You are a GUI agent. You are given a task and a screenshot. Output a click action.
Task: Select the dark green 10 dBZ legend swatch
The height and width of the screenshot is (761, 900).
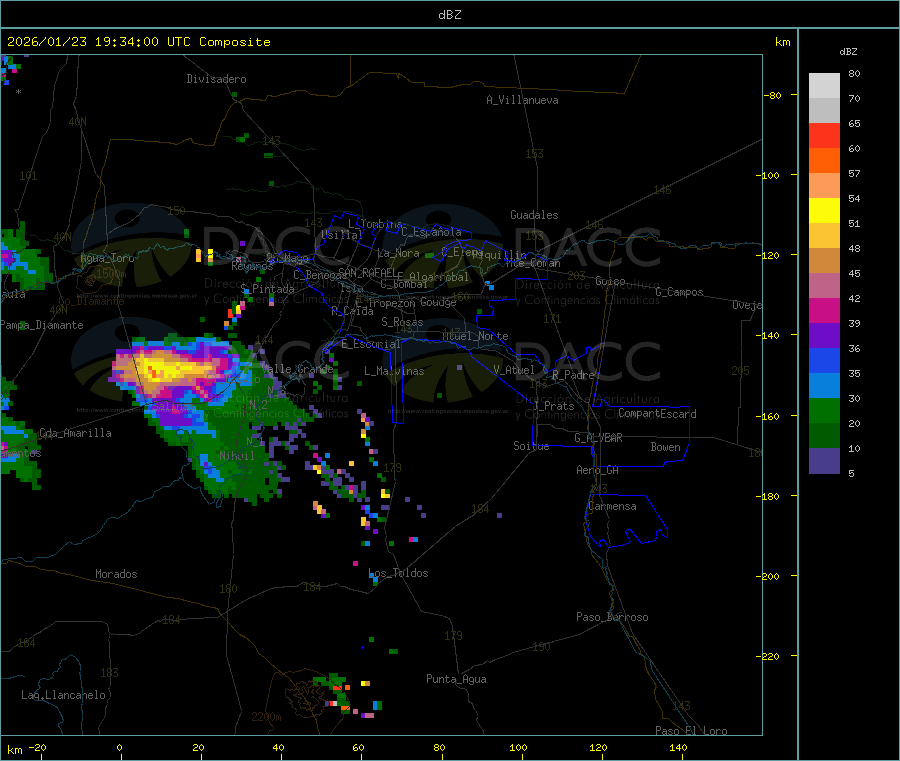[x=824, y=436]
